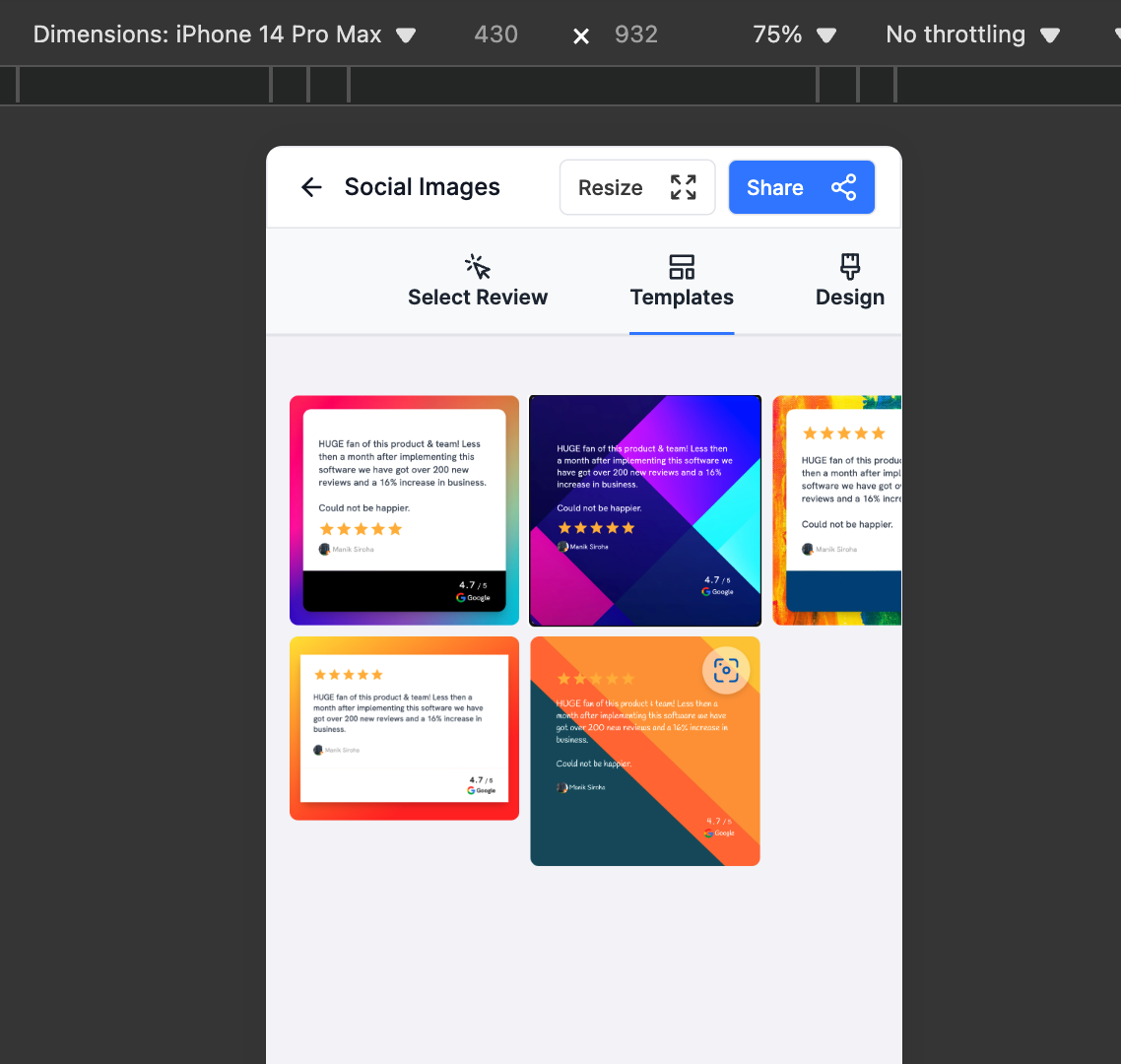Click the share network icon
The width and height of the screenshot is (1121, 1064).
pos(843,187)
